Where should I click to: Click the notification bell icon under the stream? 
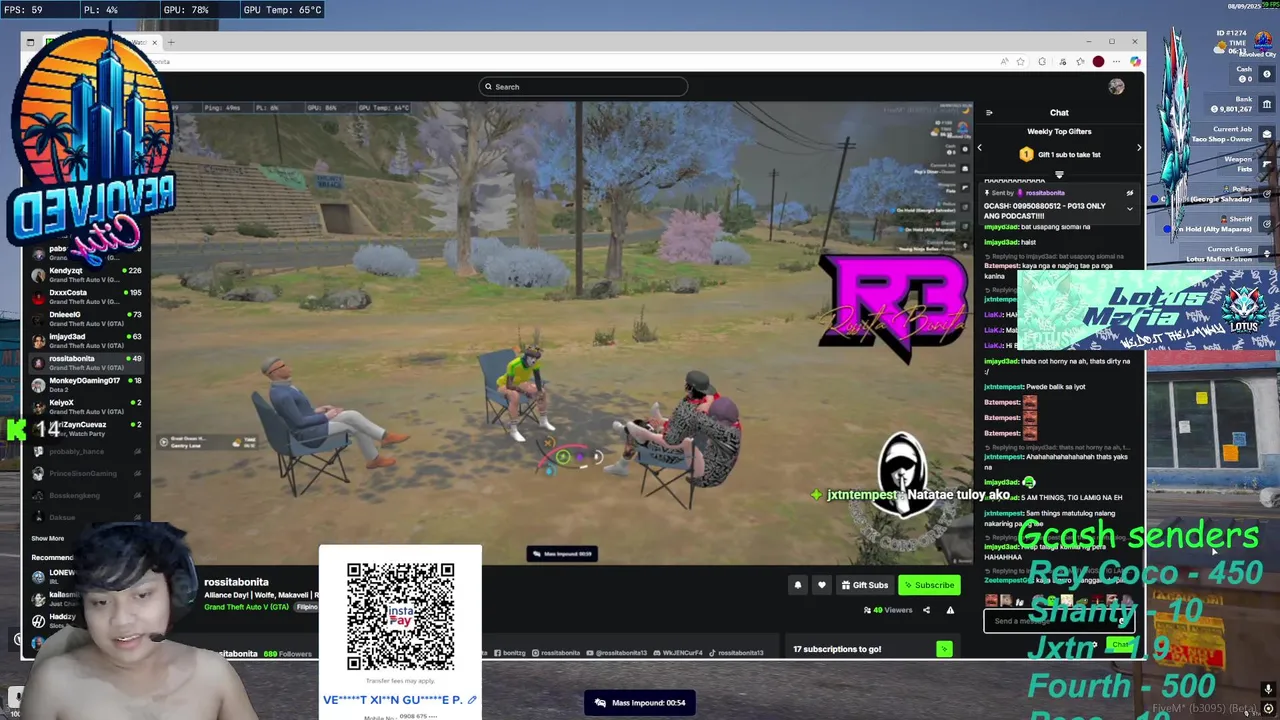coord(797,585)
